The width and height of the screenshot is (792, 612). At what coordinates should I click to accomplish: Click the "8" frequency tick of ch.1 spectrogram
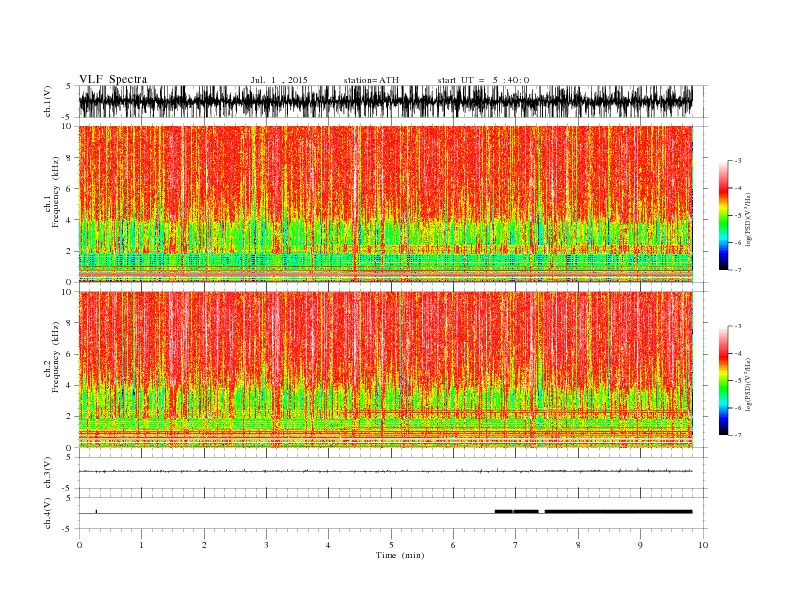pyautogui.click(x=70, y=158)
